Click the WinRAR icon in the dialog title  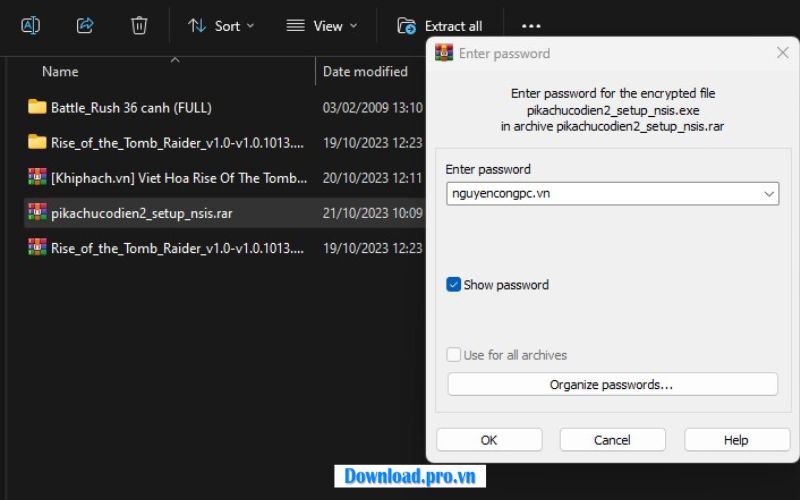point(444,53)
